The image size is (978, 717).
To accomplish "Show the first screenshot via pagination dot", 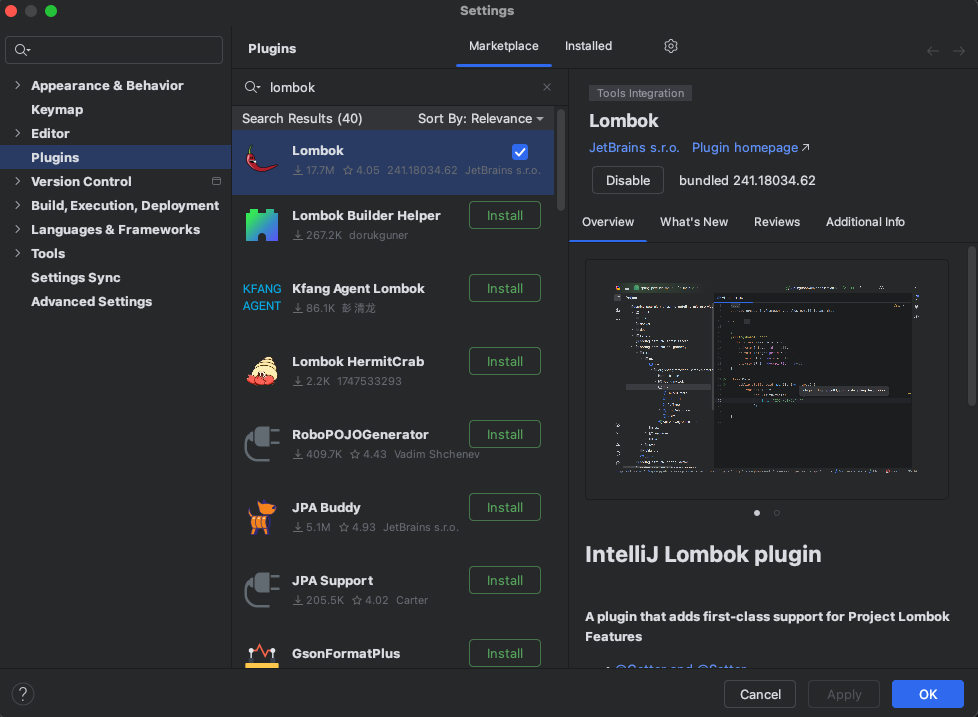I will tap(757, 513).
